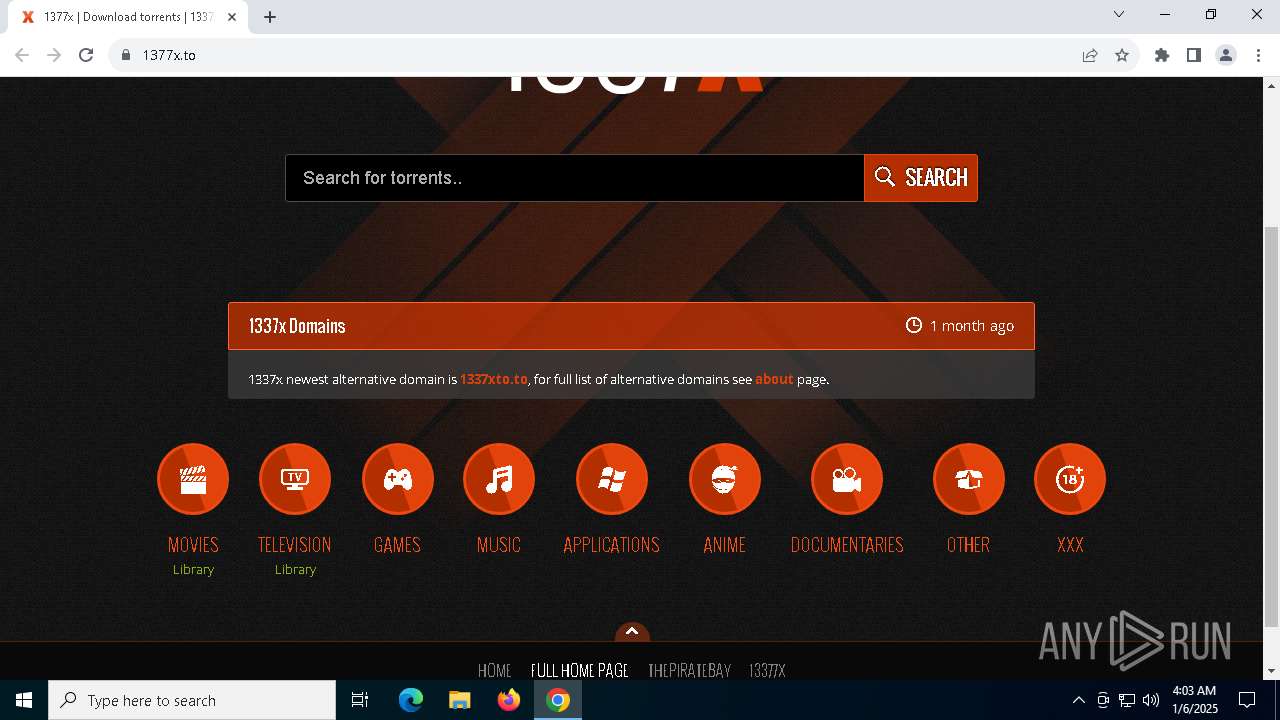The width and height of the screenshot is (1280, 720).
Task: Open the XXX 18+ icon
Action: [1070, 479]
